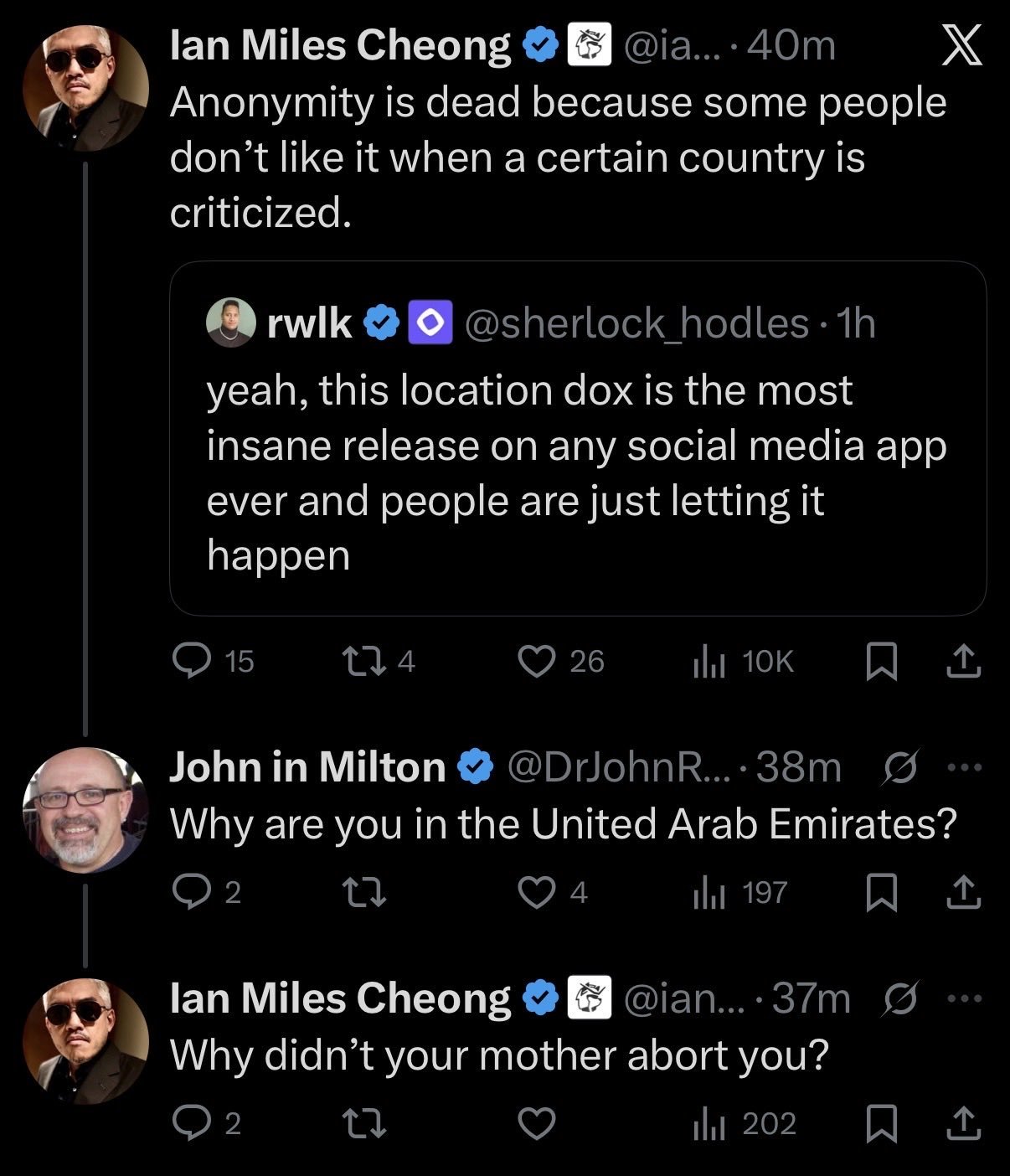Like the bottom reply with 202 views
This screenshot has width=1010, height=1176.
pyautogui.click(x=537, y=1124)
